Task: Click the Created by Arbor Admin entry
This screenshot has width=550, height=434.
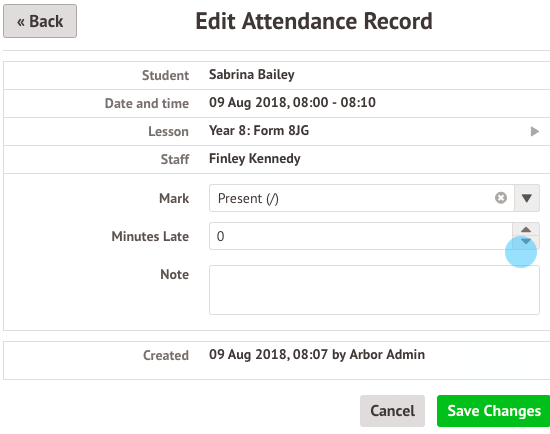Action: [x=317, y=355]
